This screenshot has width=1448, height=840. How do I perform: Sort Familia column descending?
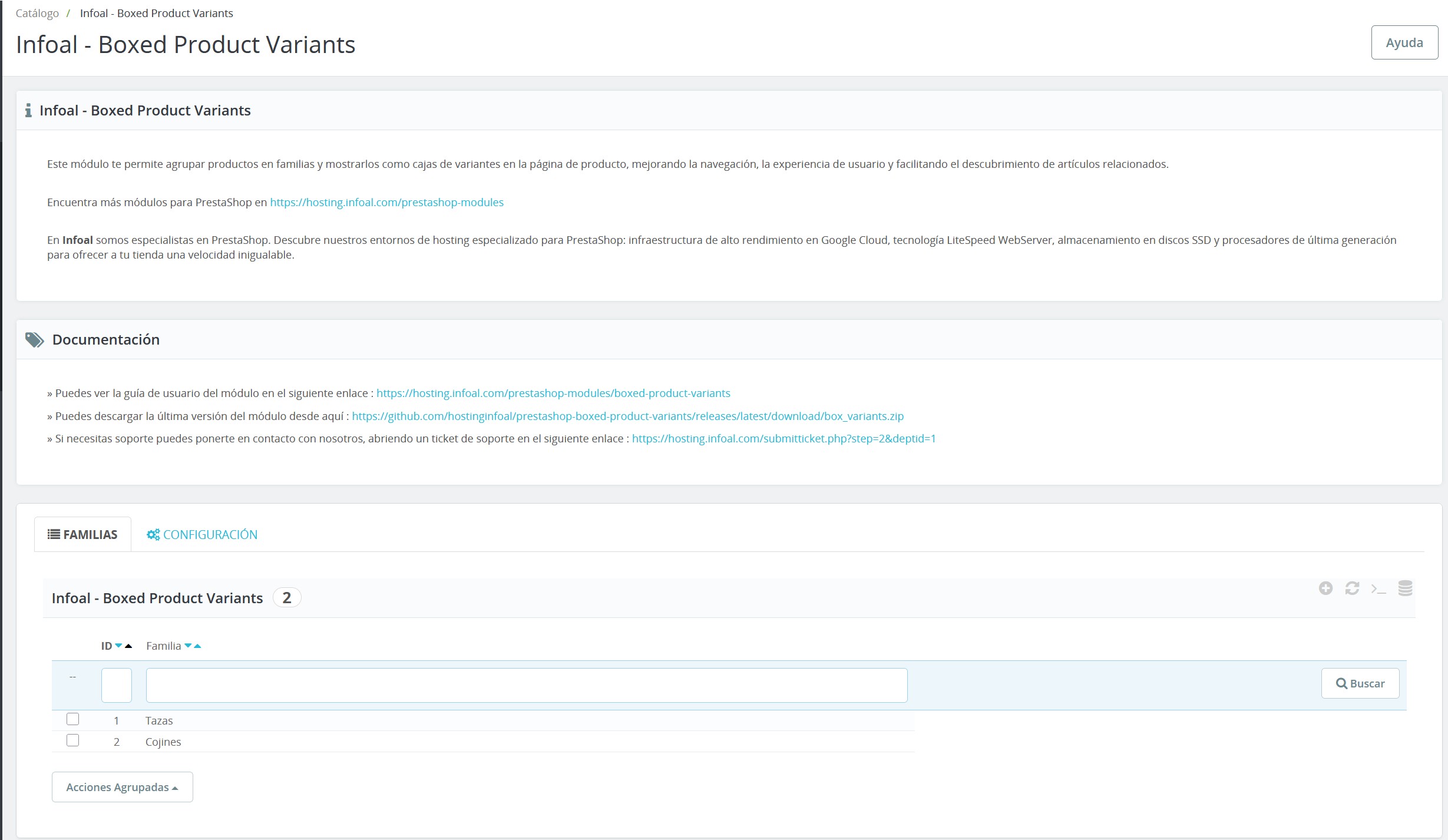[188, 646]
